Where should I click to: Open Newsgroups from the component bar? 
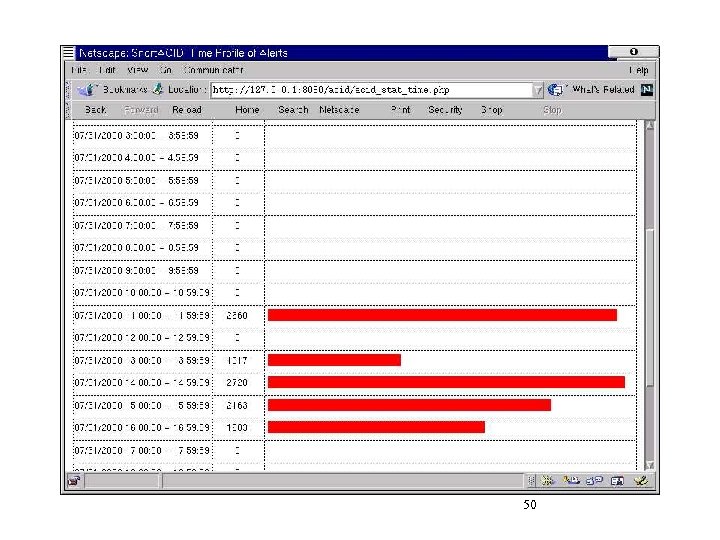(x=594, y=481)
